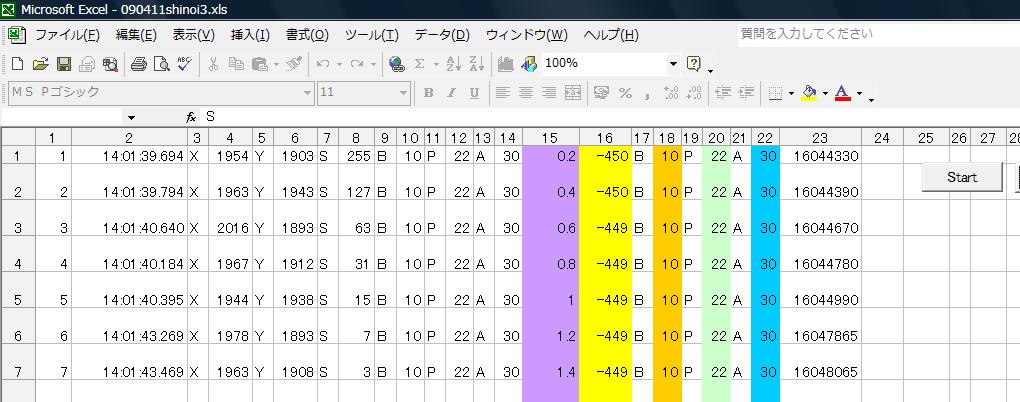The width and height of the screenshot is (1020, 402).
Task: Click the formula bar showing S
Action: tap(610, 117)
